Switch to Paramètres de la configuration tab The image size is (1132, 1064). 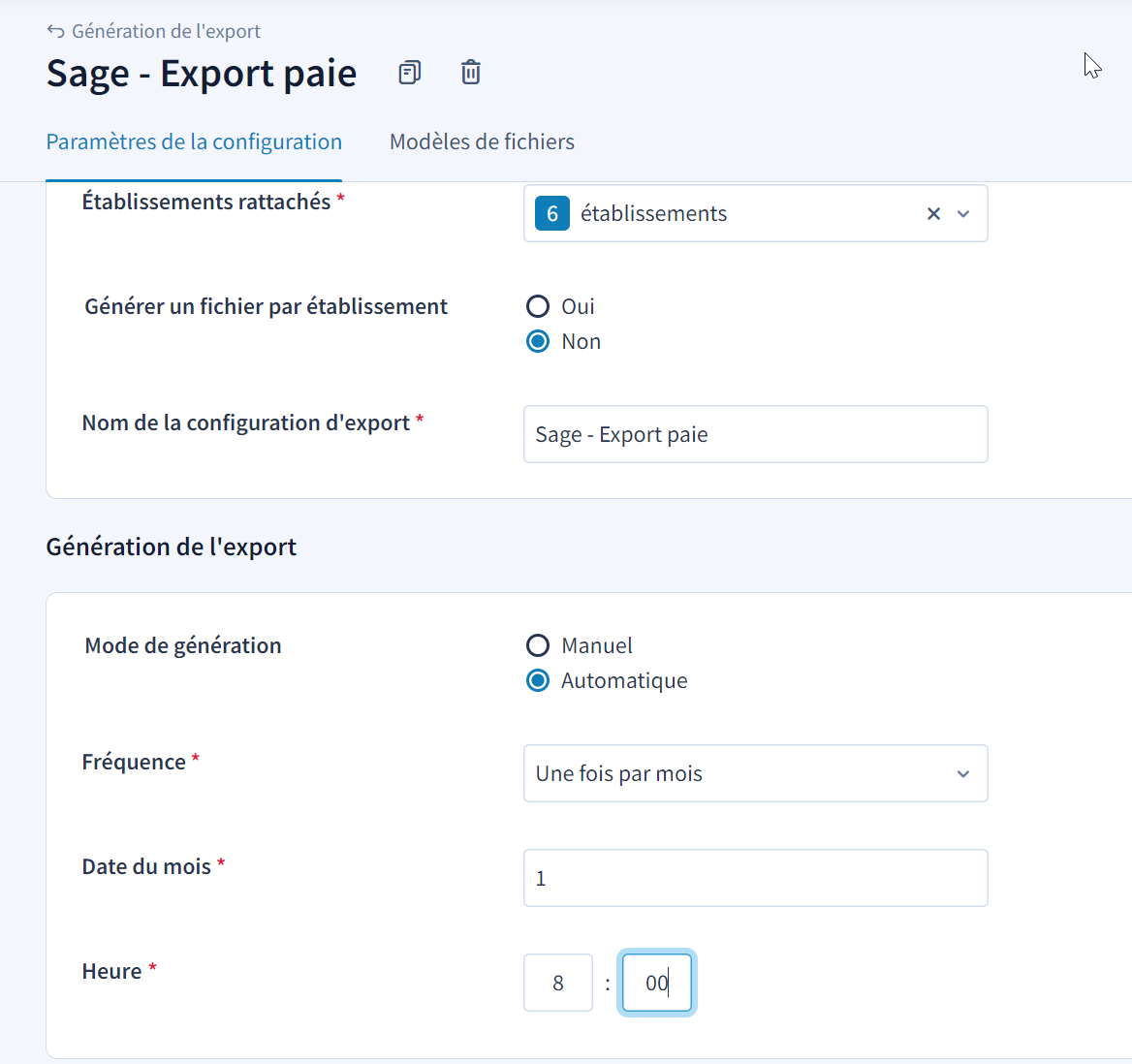pyautogui.click(x=194, y=141)
